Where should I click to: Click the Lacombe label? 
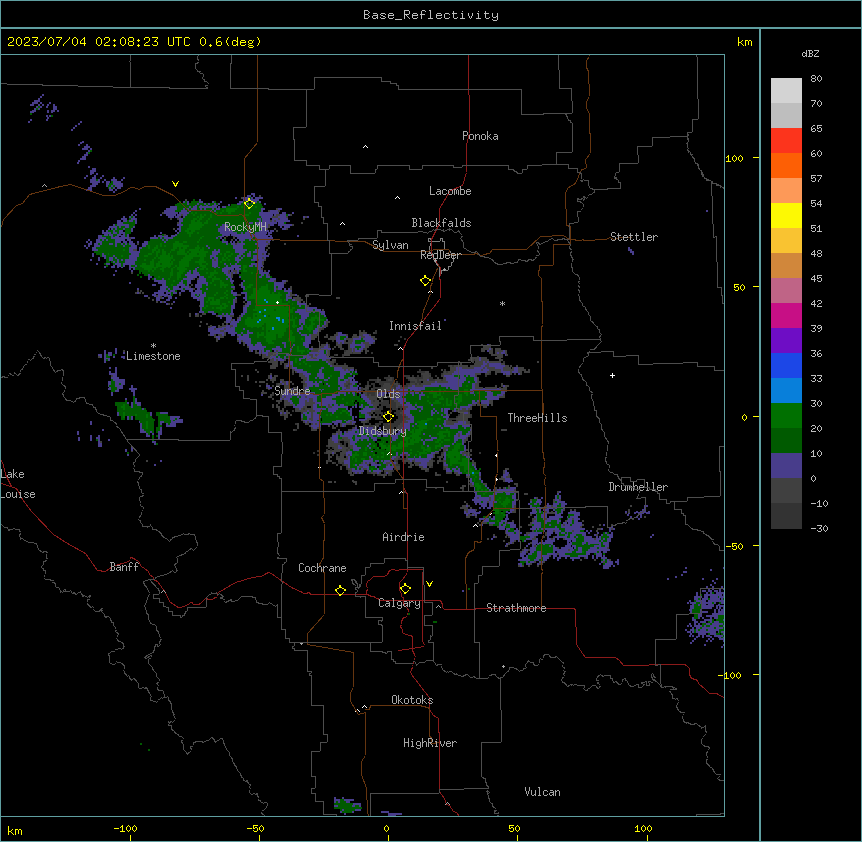[x=450, y=191]
